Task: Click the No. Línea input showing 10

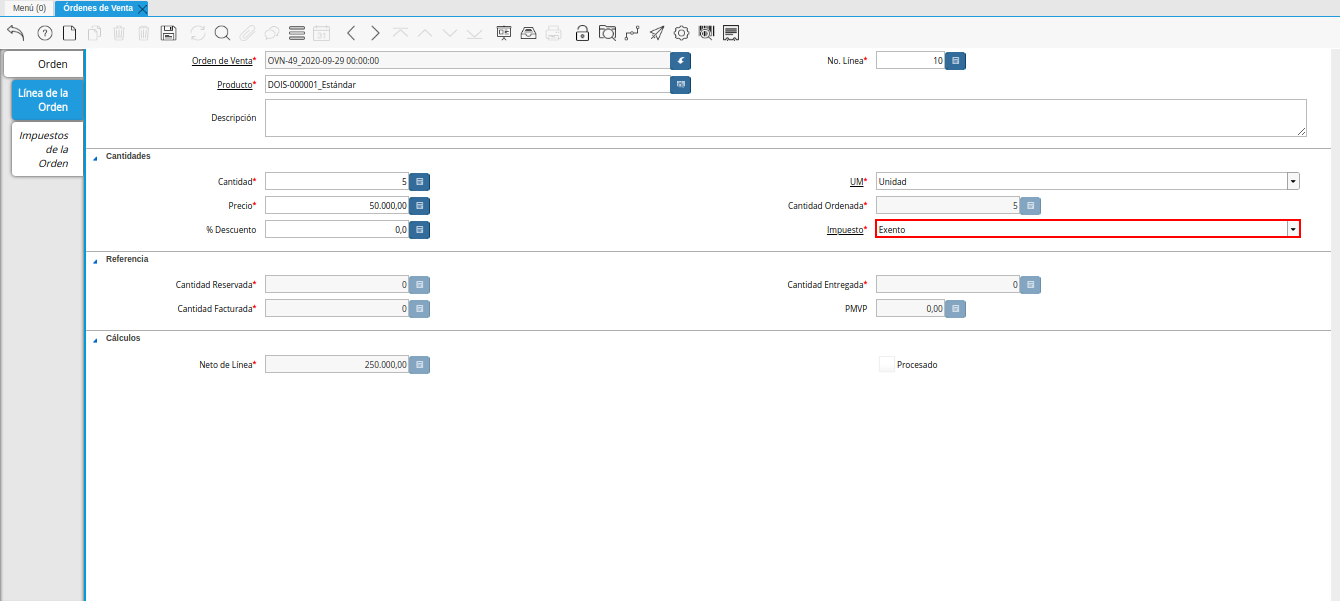Action: pos(910,61)
